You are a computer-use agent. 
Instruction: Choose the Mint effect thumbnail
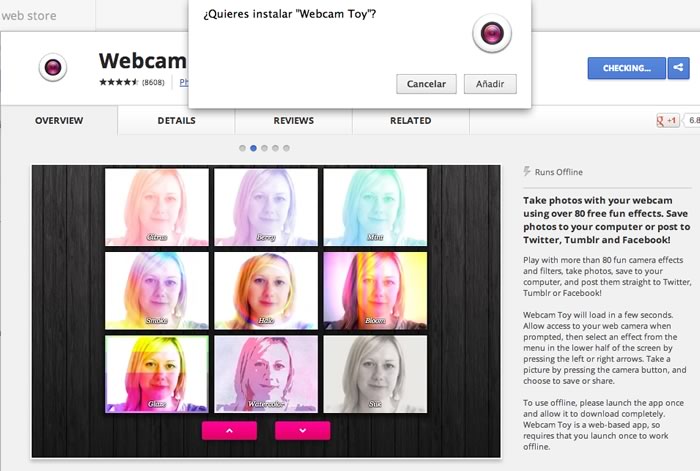[375, 207]
